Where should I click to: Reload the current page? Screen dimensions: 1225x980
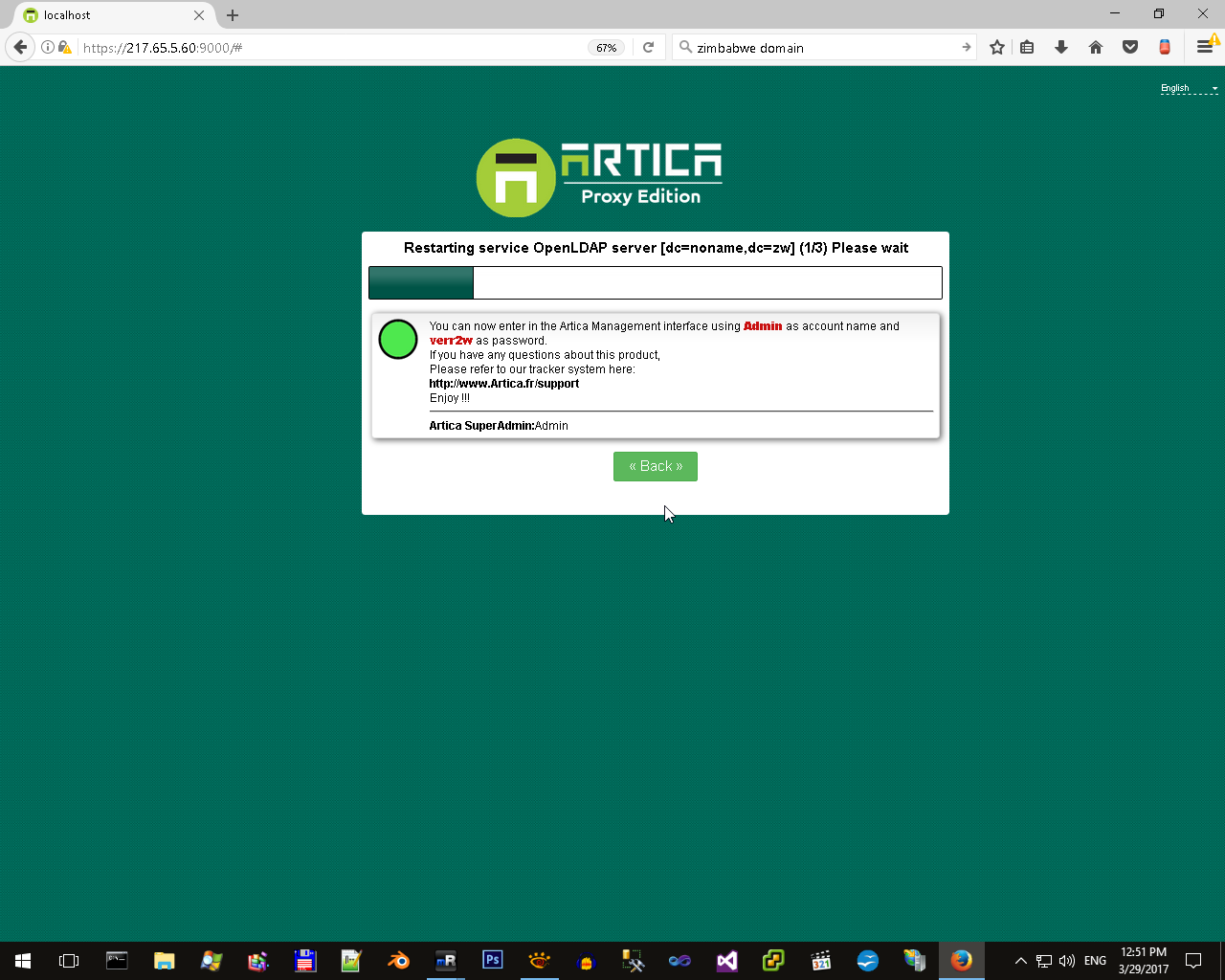[x=648, y=47]
